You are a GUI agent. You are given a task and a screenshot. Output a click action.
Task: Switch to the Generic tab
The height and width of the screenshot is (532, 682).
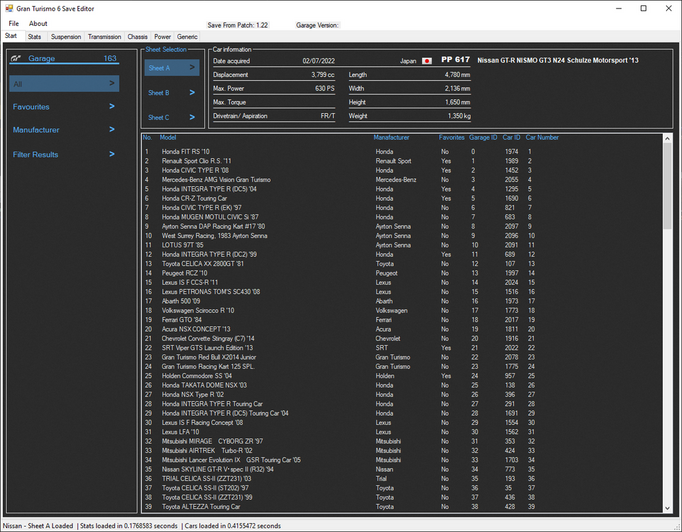187,37
